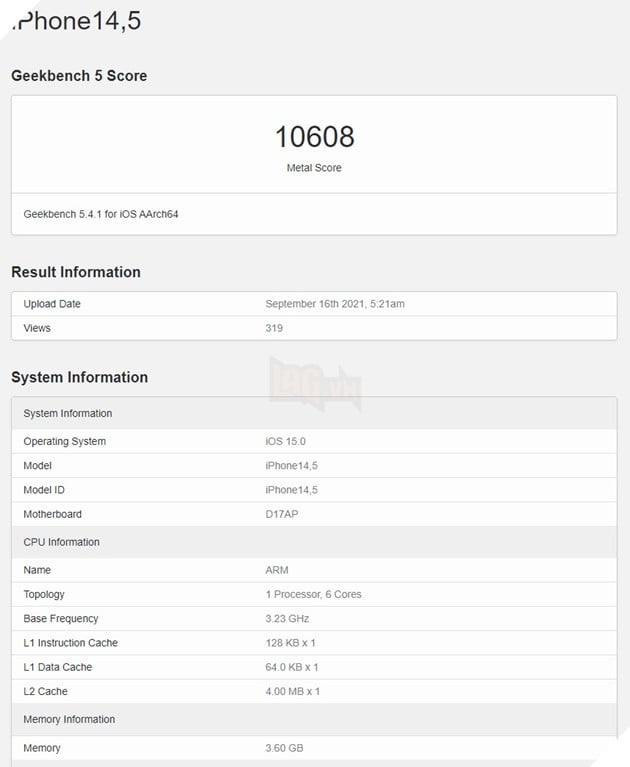Click the L2 Cache 4.00 MB value
This screenshot has height=767, width=630.
coord(293,691)
